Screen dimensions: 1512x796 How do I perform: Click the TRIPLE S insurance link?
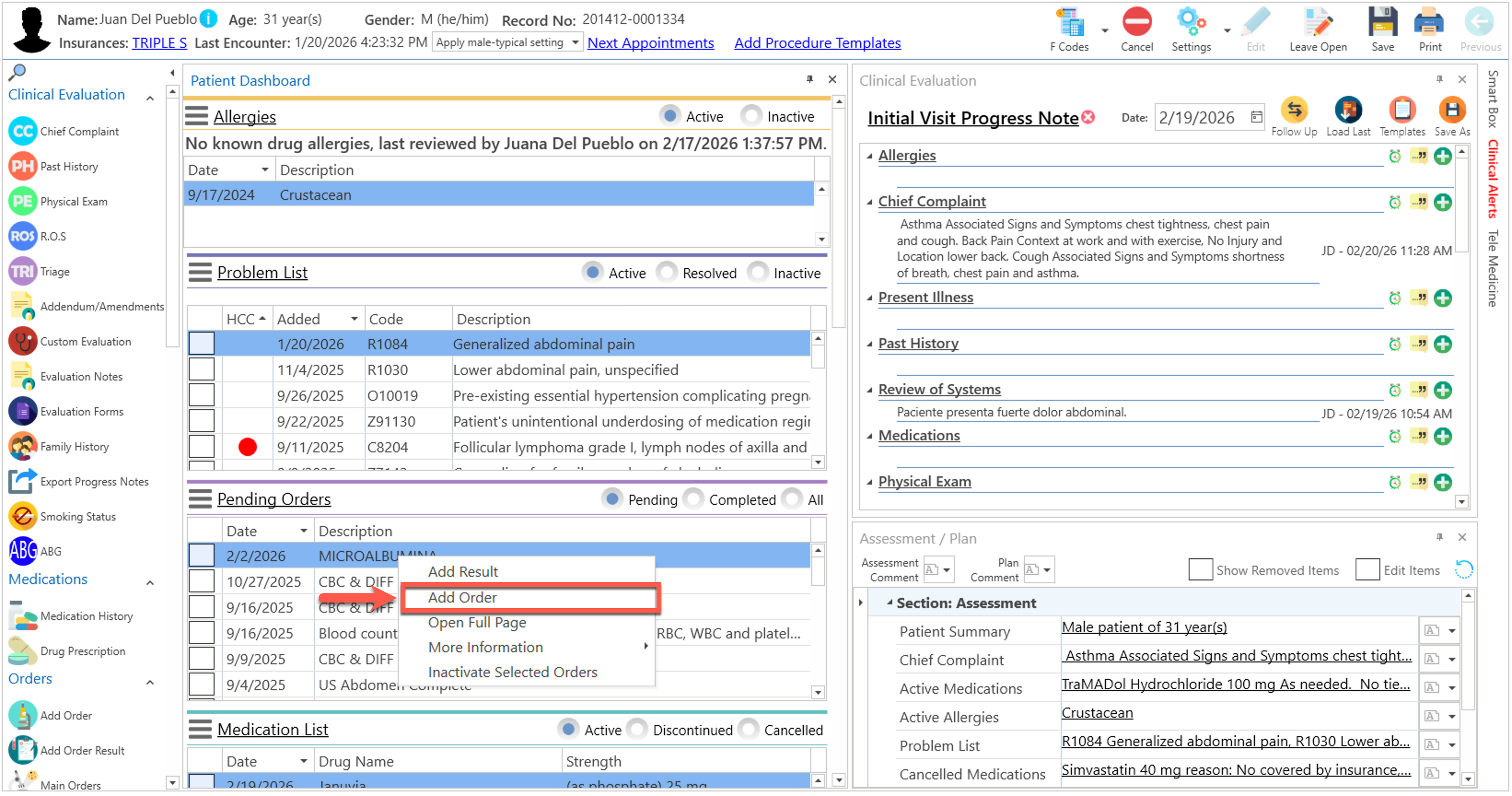pyautogui.click(x=159, y=43)
